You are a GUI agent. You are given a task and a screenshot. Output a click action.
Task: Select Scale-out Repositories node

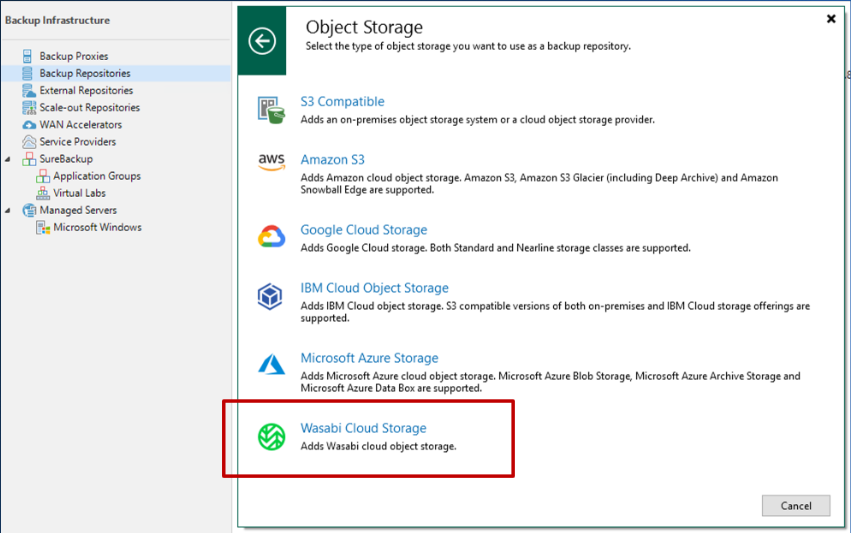[x=89, y=108]
